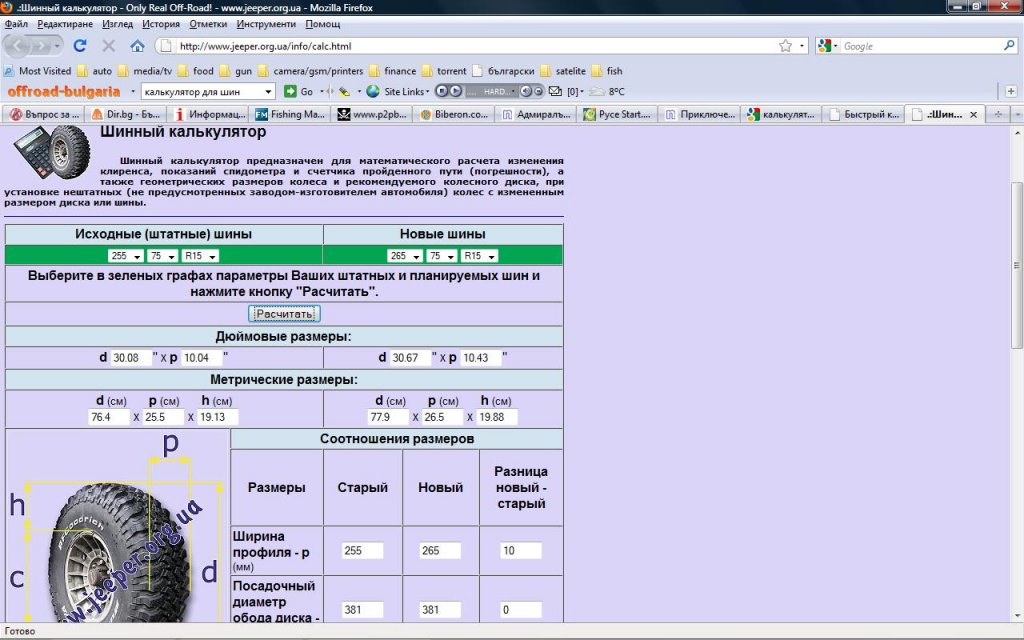Open the toolbar mail envelope icon
This screenshot has height=640, width=1024.
(555, 91)
